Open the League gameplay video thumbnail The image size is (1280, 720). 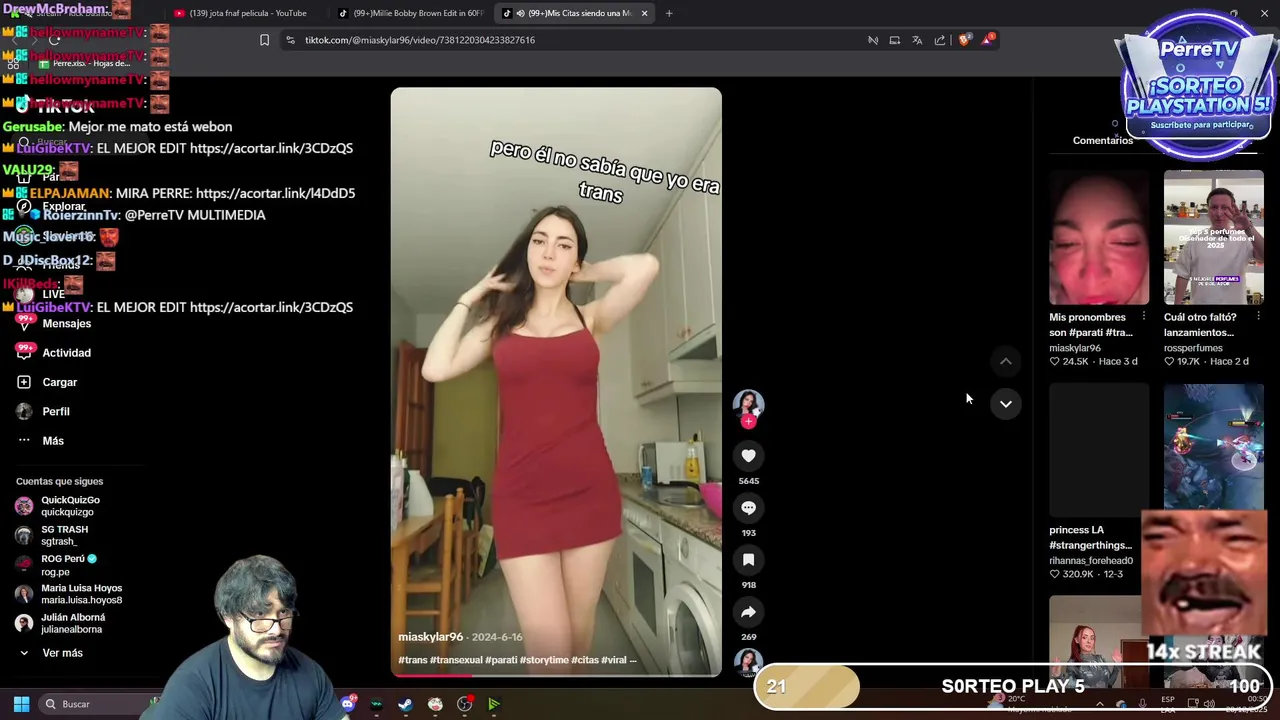[x=1213, y=446]
